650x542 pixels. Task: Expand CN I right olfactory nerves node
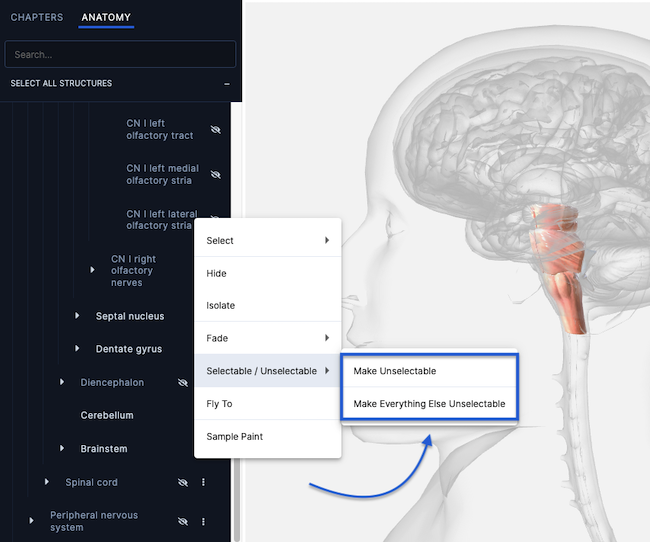(92, 270)
